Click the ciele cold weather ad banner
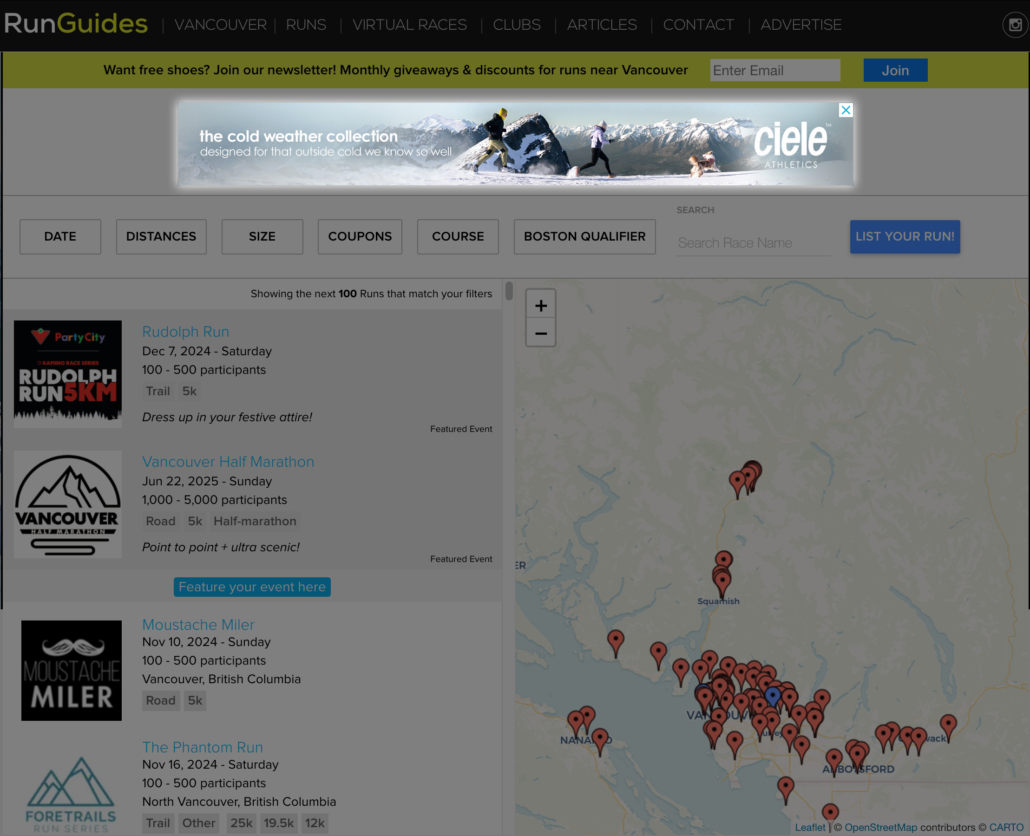 click(516, 143)
